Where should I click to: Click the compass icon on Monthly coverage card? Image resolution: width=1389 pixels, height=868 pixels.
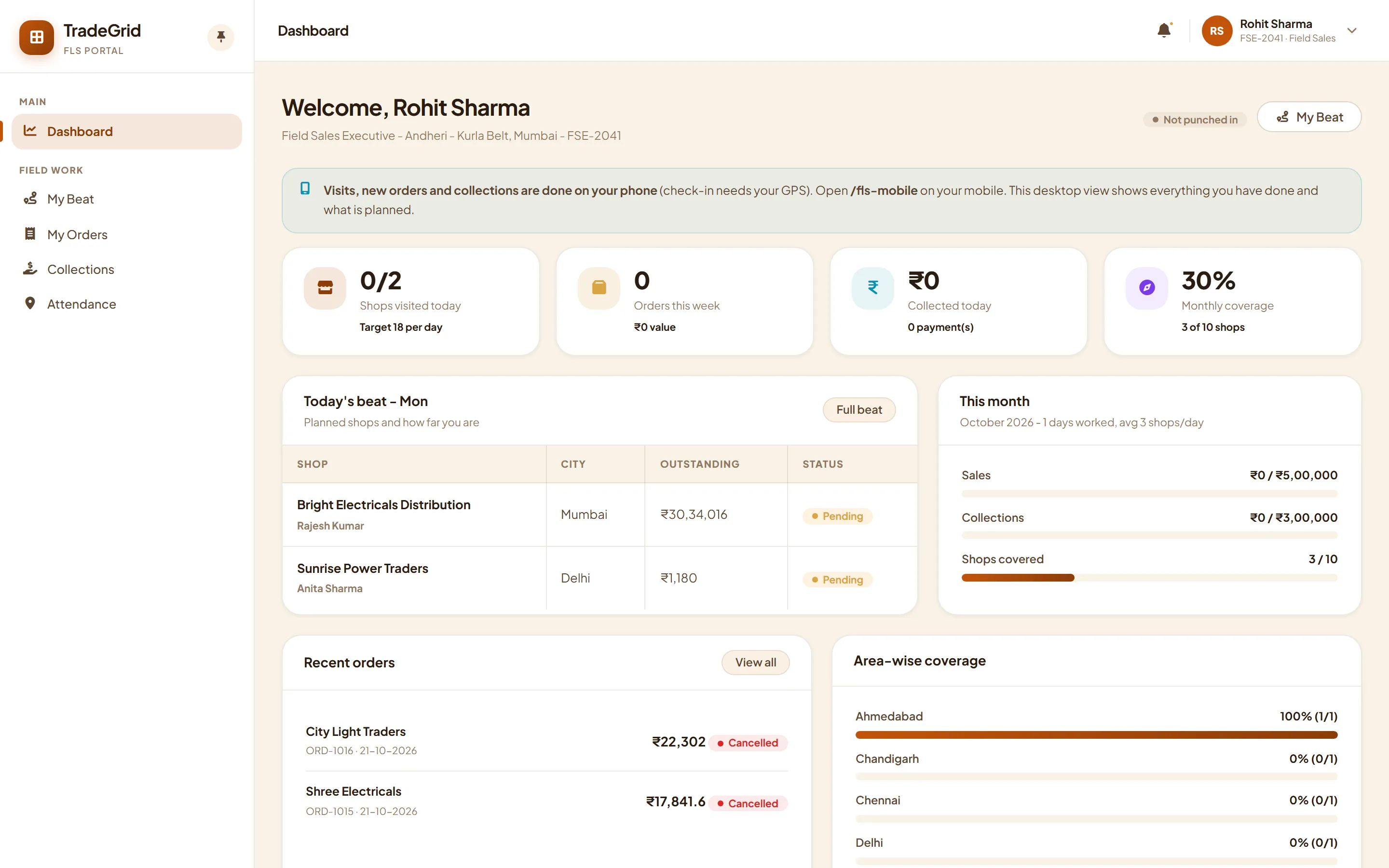1146,288
